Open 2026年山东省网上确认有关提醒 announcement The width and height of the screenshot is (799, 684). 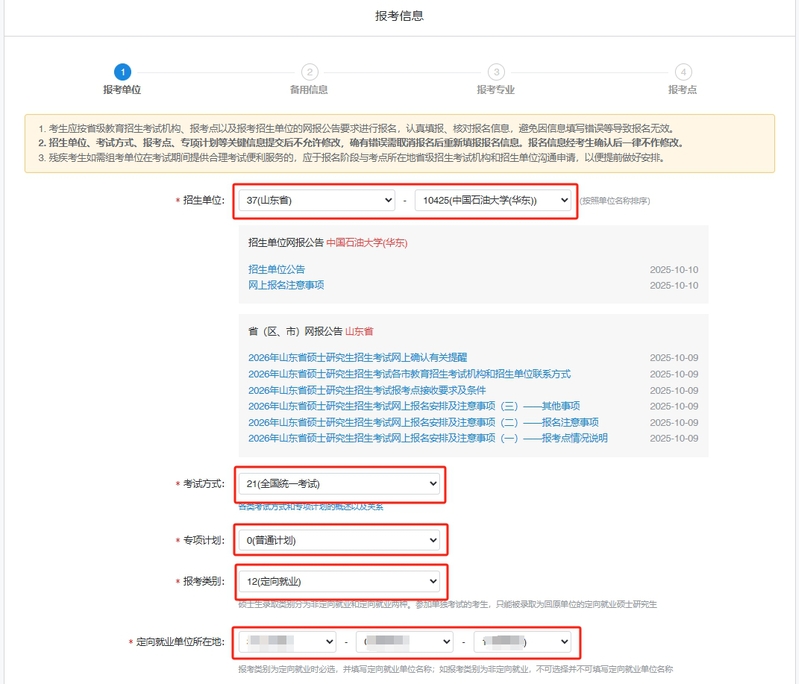click(x=357, y=358)
